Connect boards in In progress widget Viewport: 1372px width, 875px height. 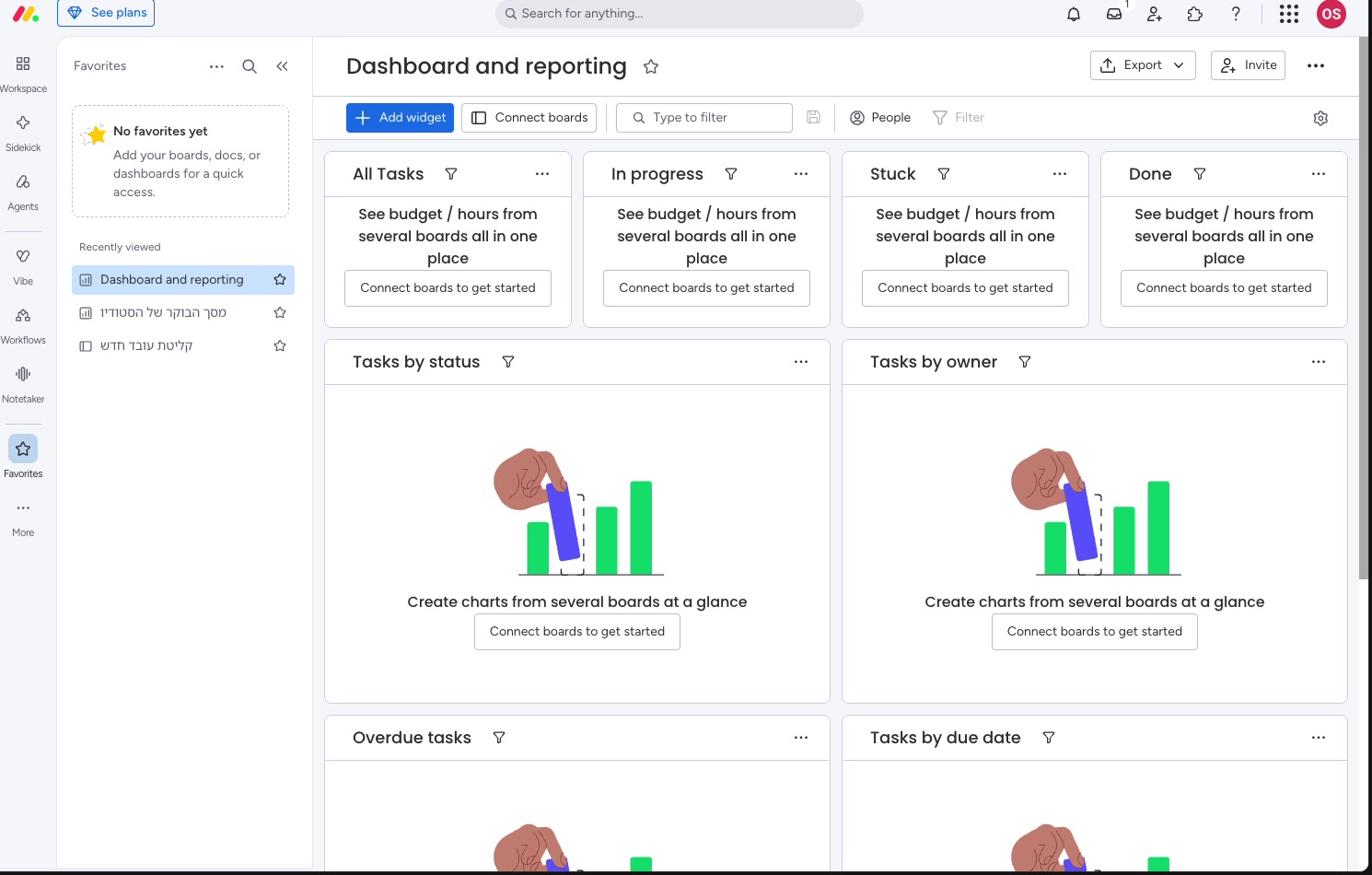706,288
